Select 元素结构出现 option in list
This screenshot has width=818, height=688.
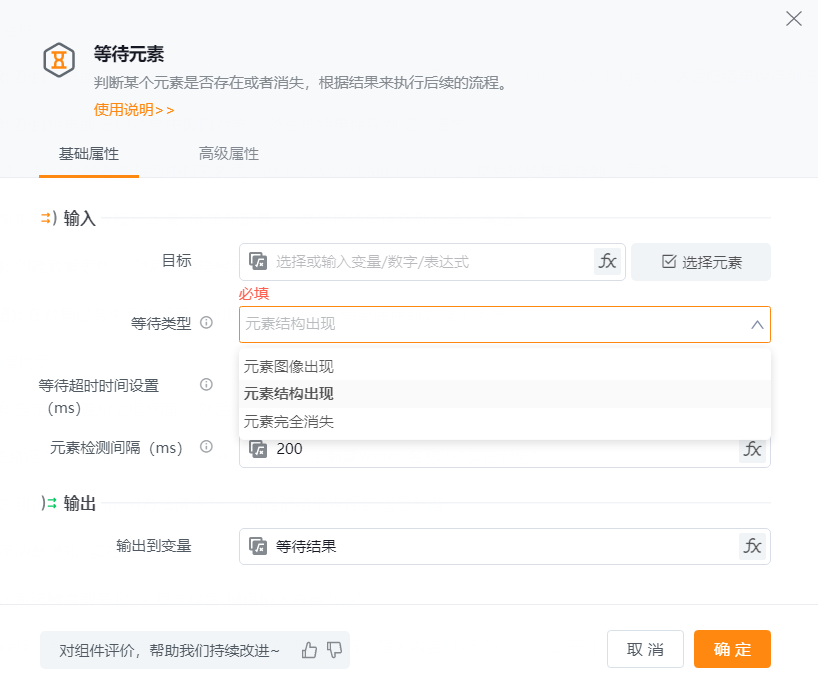289,394
